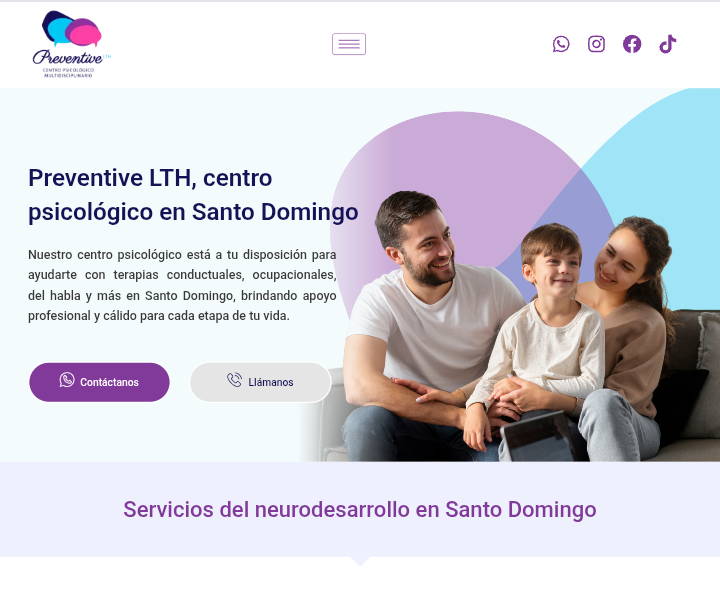Click the downward triangle pointer below Servicios

pyautogui.click(x=360, y=561)
